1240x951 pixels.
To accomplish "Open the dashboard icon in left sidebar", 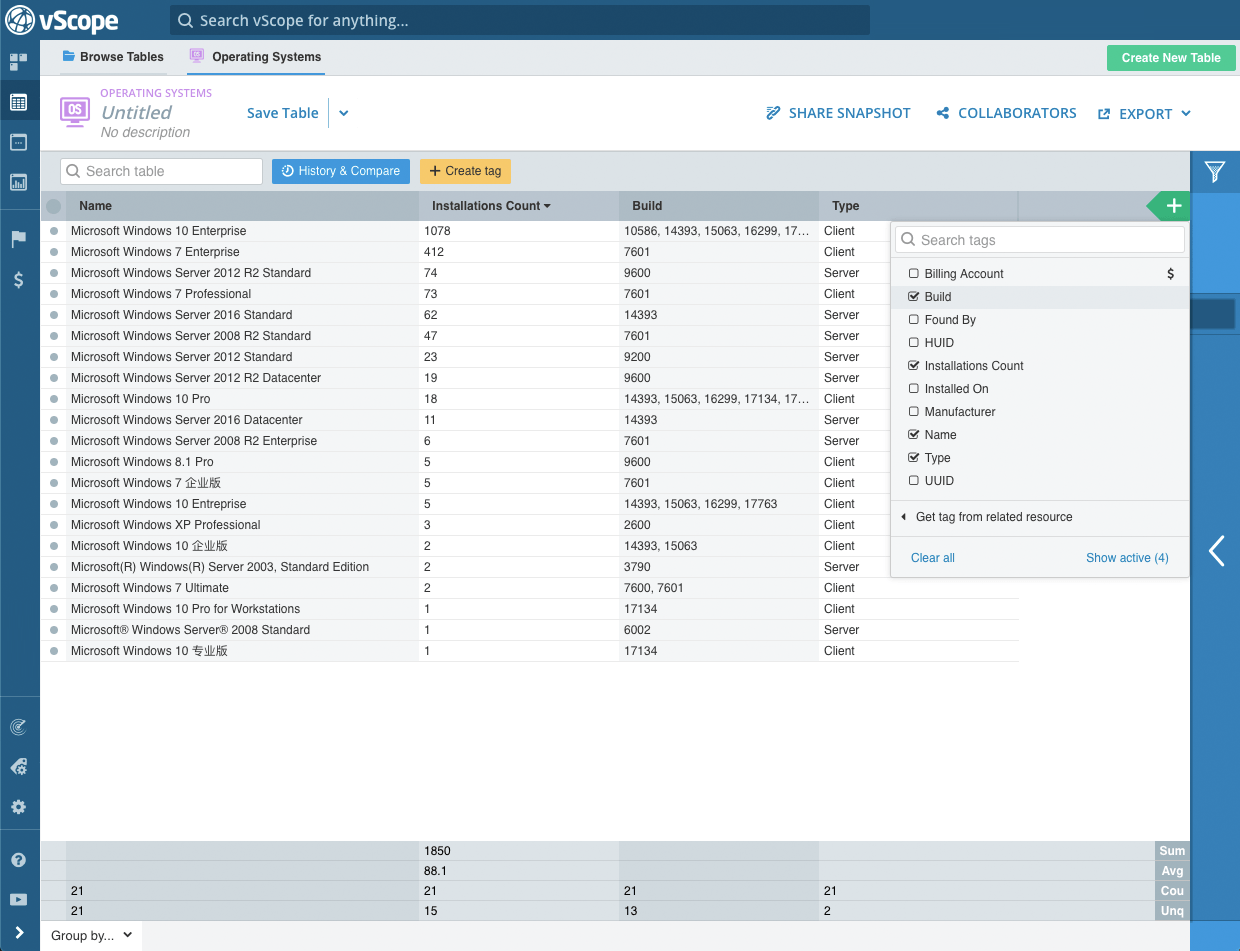I will tap(18, 62).
